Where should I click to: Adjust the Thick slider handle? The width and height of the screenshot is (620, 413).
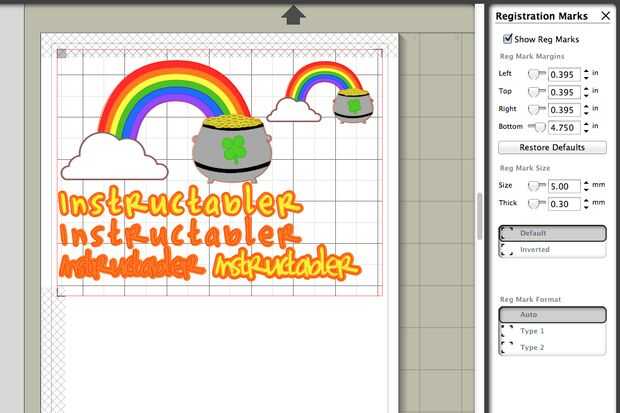[x=534, y=203]
